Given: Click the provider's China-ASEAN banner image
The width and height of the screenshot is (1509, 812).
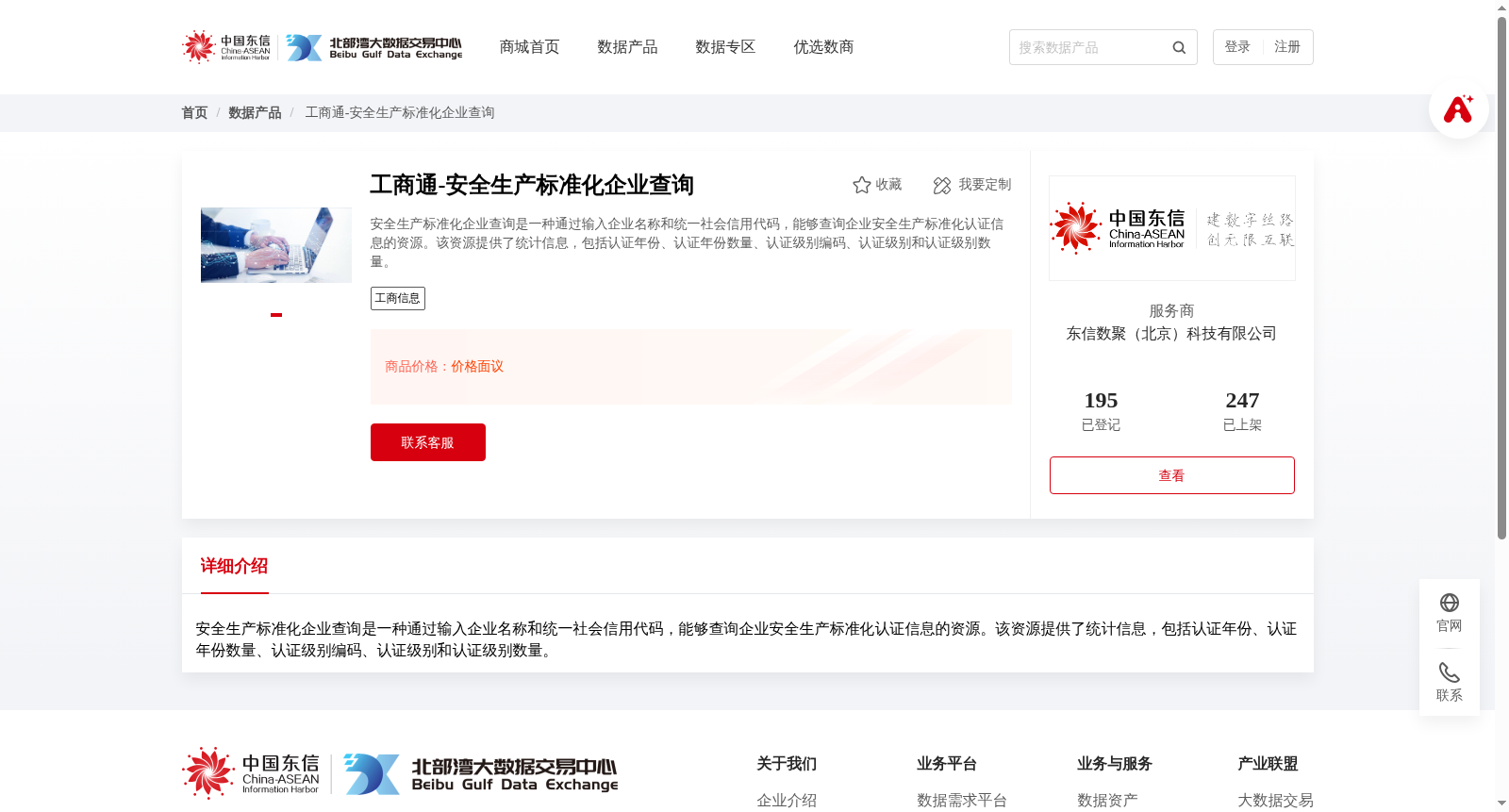Looking at the screenshot, I should click(1172, 228).
